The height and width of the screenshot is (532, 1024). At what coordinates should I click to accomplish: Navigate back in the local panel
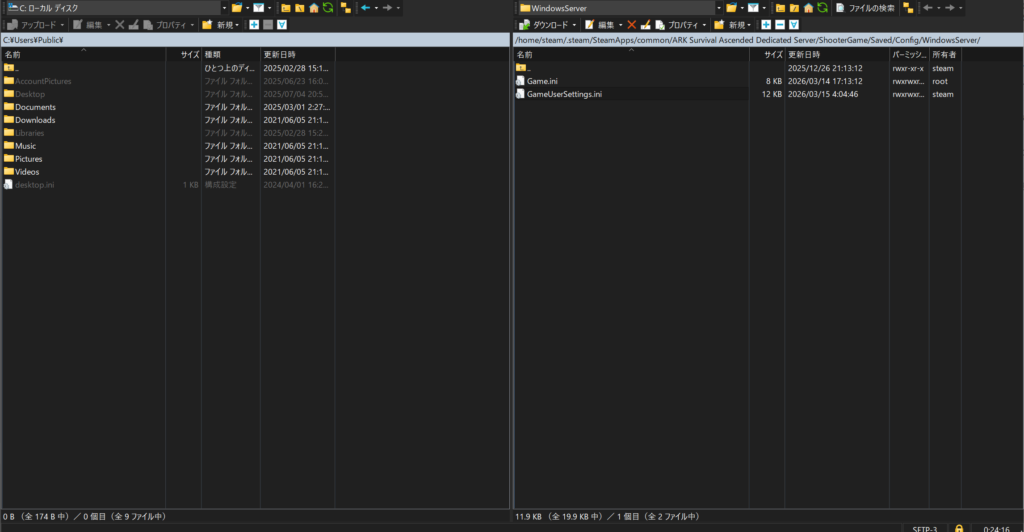click(366, 8)
